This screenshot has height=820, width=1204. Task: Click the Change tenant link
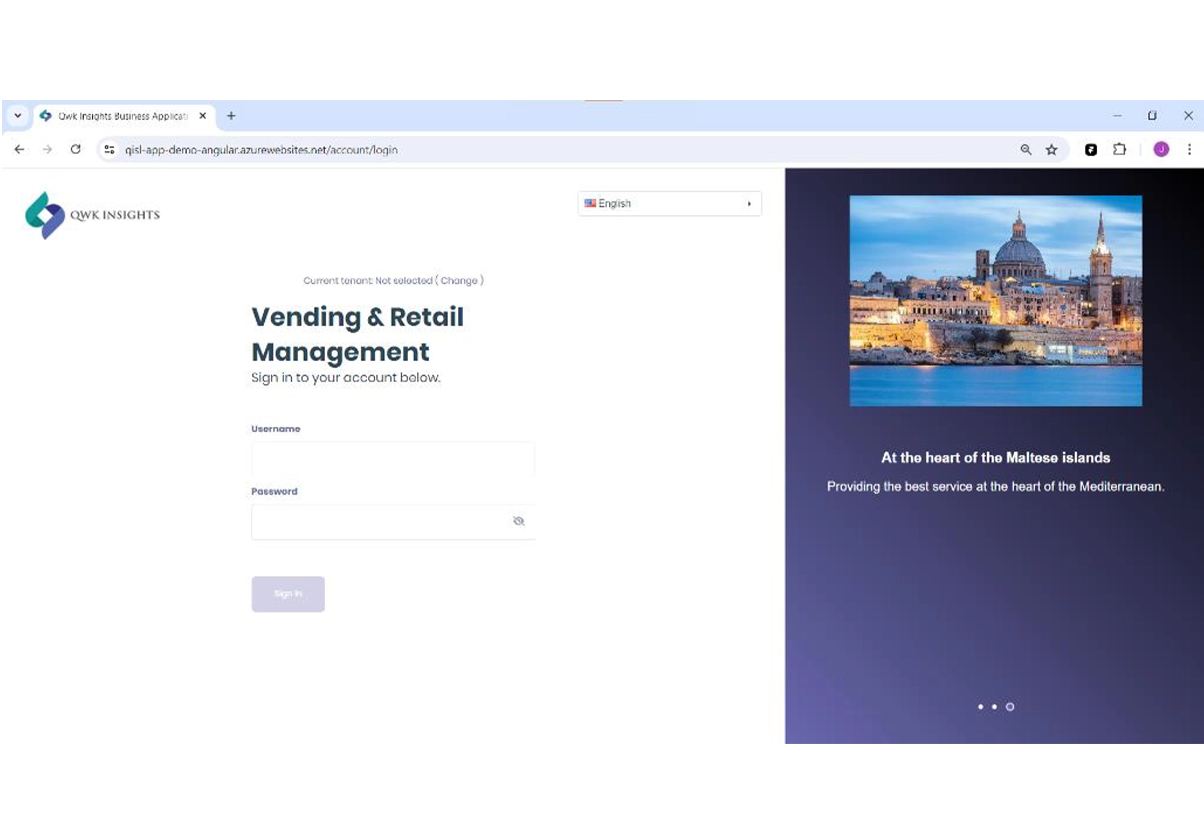tap(459, 281)
